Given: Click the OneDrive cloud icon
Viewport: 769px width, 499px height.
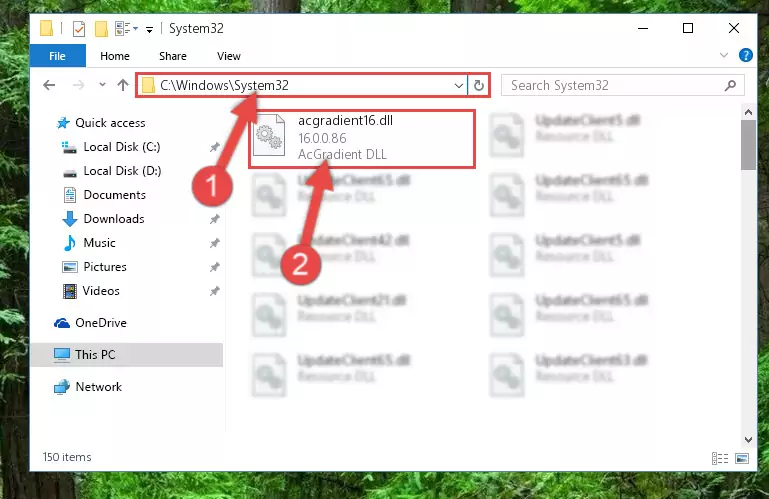Looking at the screenshot, I should click(x=62, y=323).
